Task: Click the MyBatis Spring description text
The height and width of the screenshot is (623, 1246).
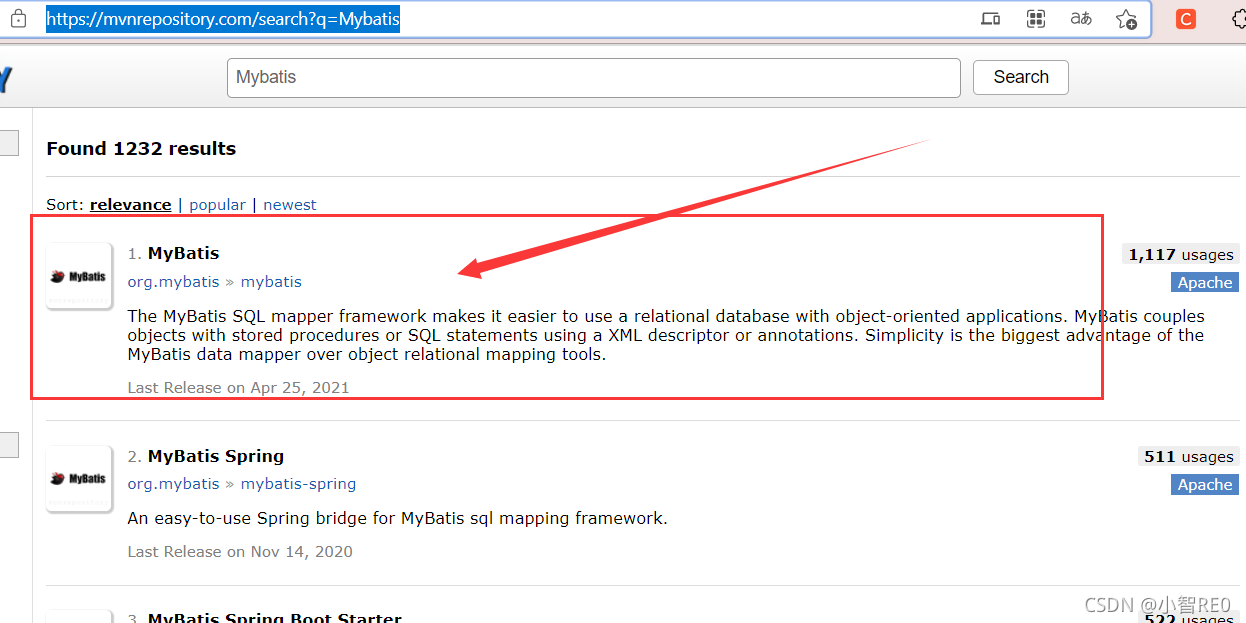Action: (397, 518)
